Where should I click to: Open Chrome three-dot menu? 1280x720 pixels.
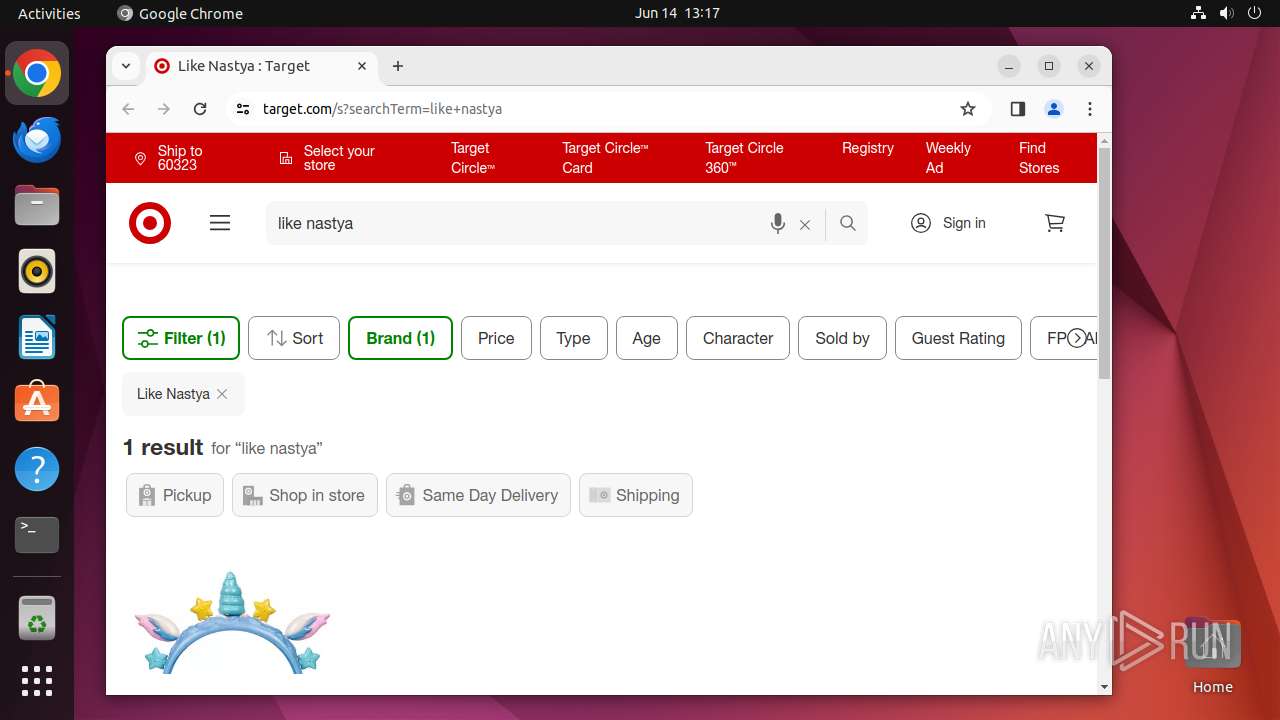[x=1090, y=109]
